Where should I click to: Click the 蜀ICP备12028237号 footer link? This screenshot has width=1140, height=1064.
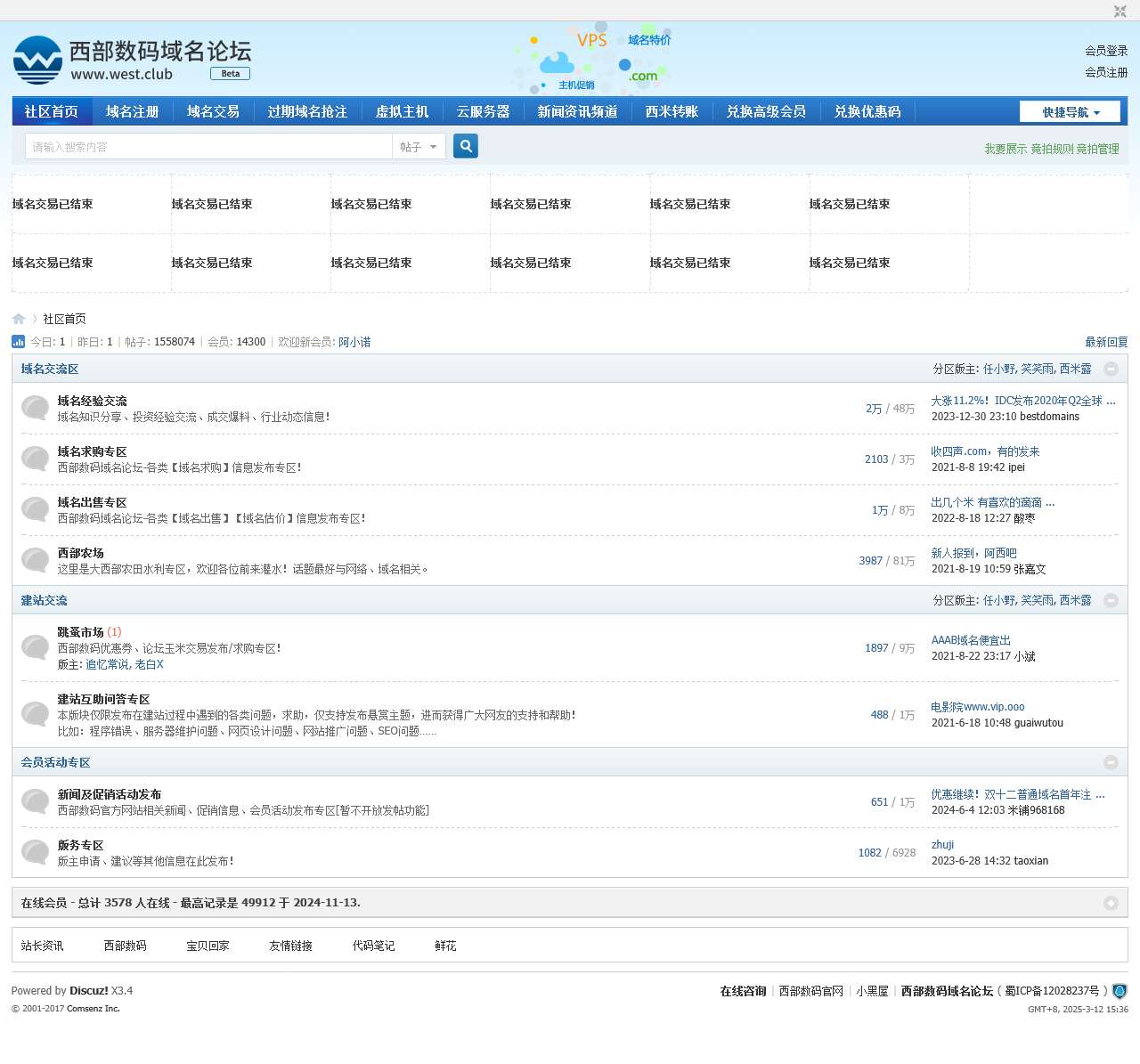pos(1053,991)
